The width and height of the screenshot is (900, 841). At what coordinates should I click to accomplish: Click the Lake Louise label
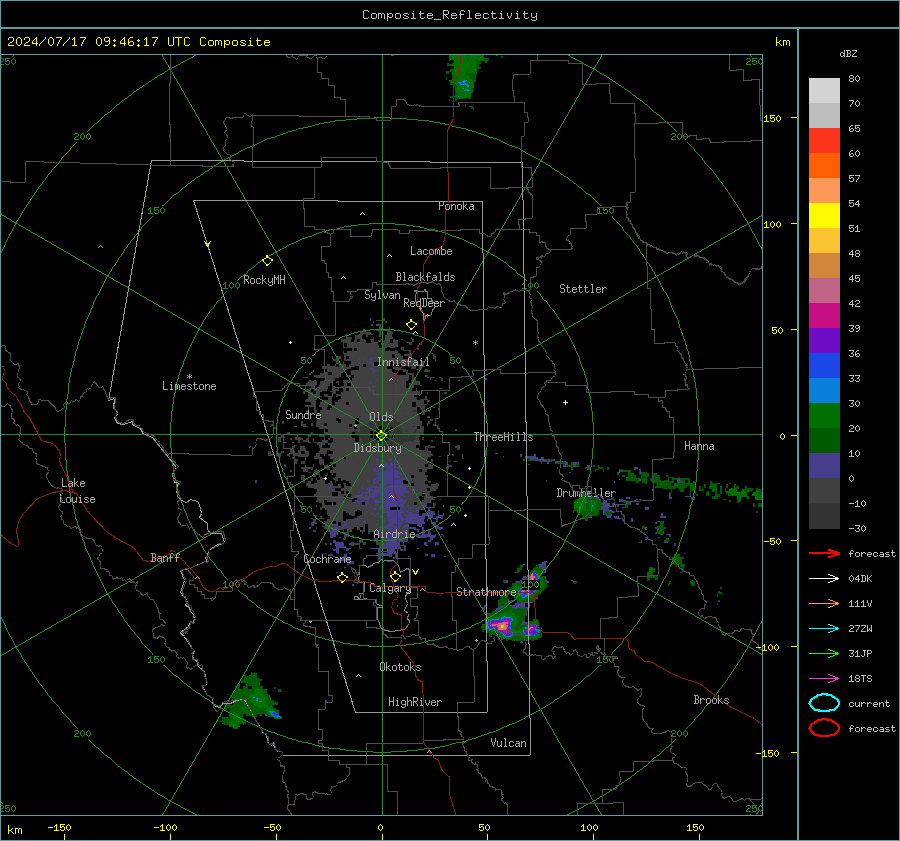[x=77, y=491]
